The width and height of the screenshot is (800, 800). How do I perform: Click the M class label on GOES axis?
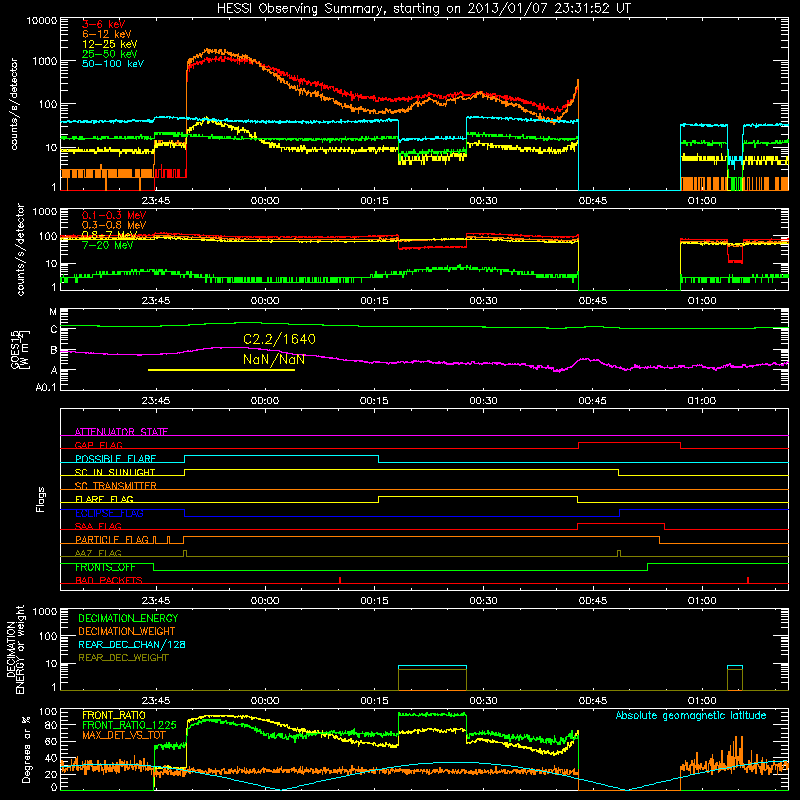(x=53, y=312)
